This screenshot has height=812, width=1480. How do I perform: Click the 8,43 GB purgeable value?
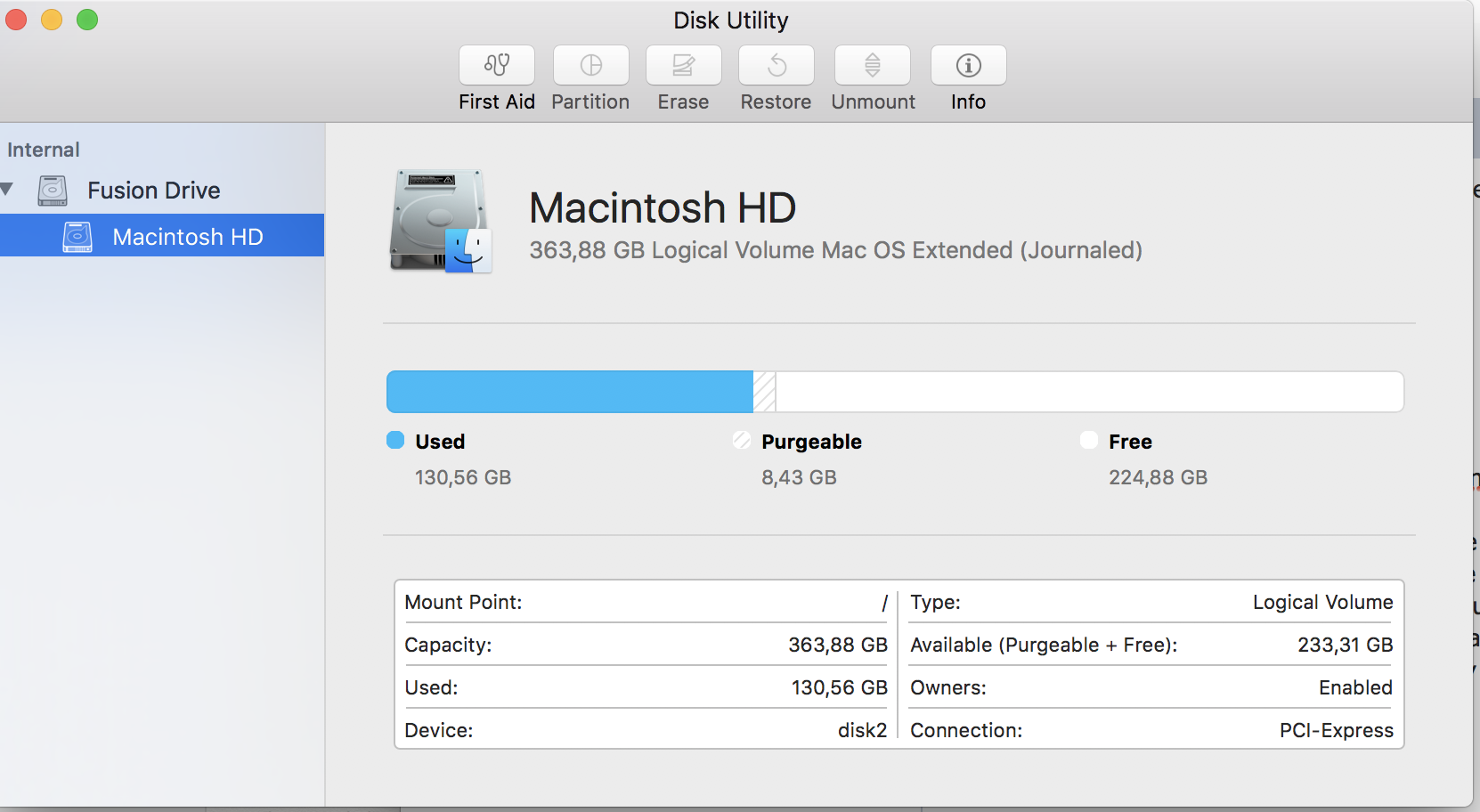(x=799, y=477)
